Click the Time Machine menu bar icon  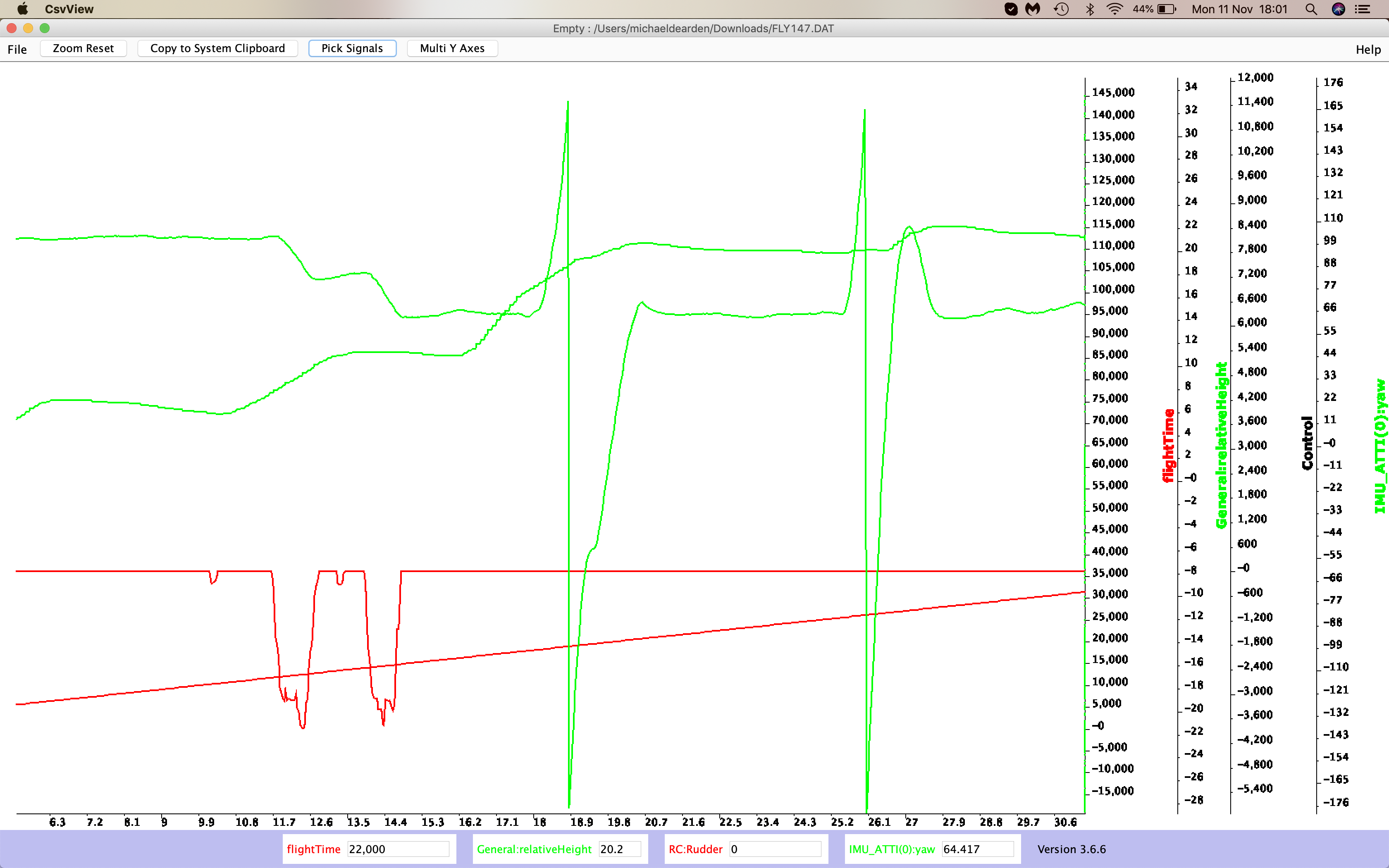[x=1061, y=9]
